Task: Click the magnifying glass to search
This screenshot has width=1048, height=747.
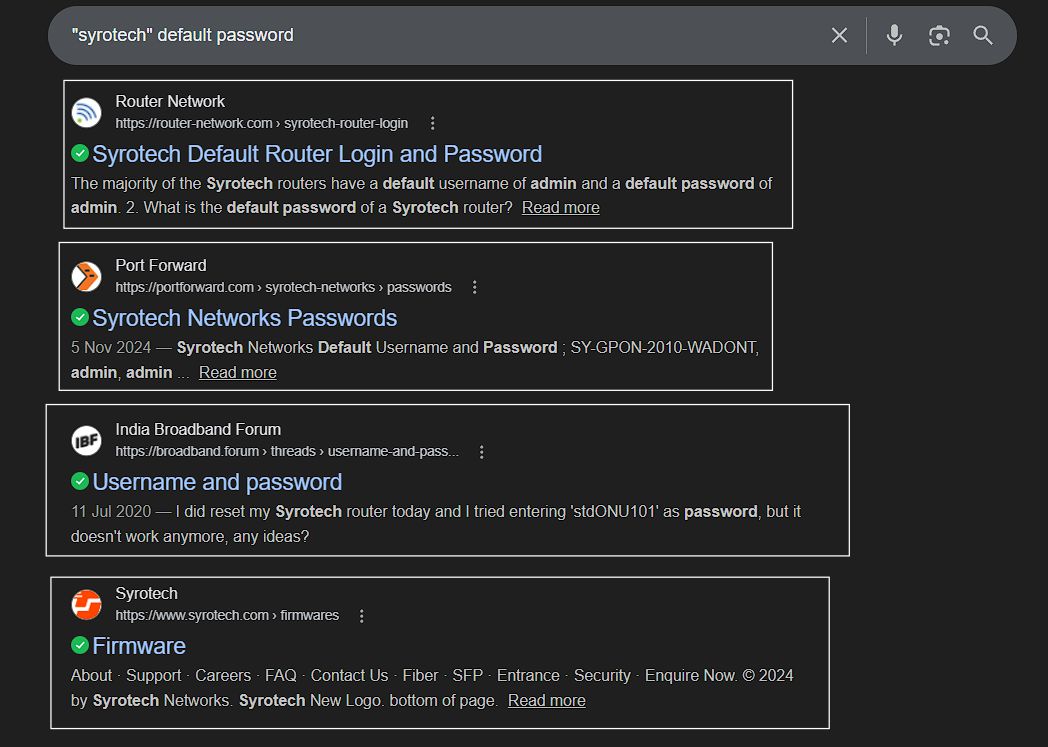Action: pos(982,35)
